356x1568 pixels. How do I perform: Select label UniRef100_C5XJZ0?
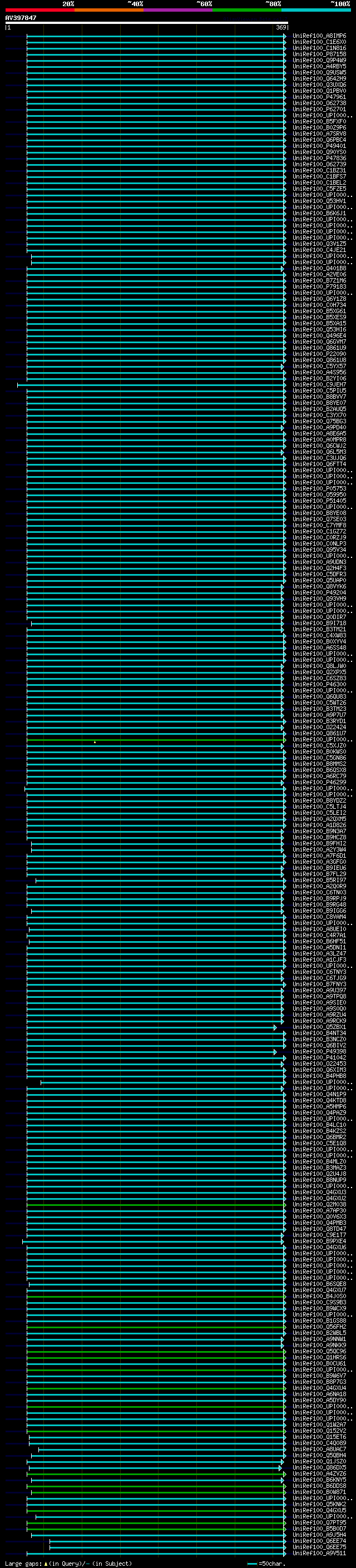pyautogui.click(x=319, y=746)
